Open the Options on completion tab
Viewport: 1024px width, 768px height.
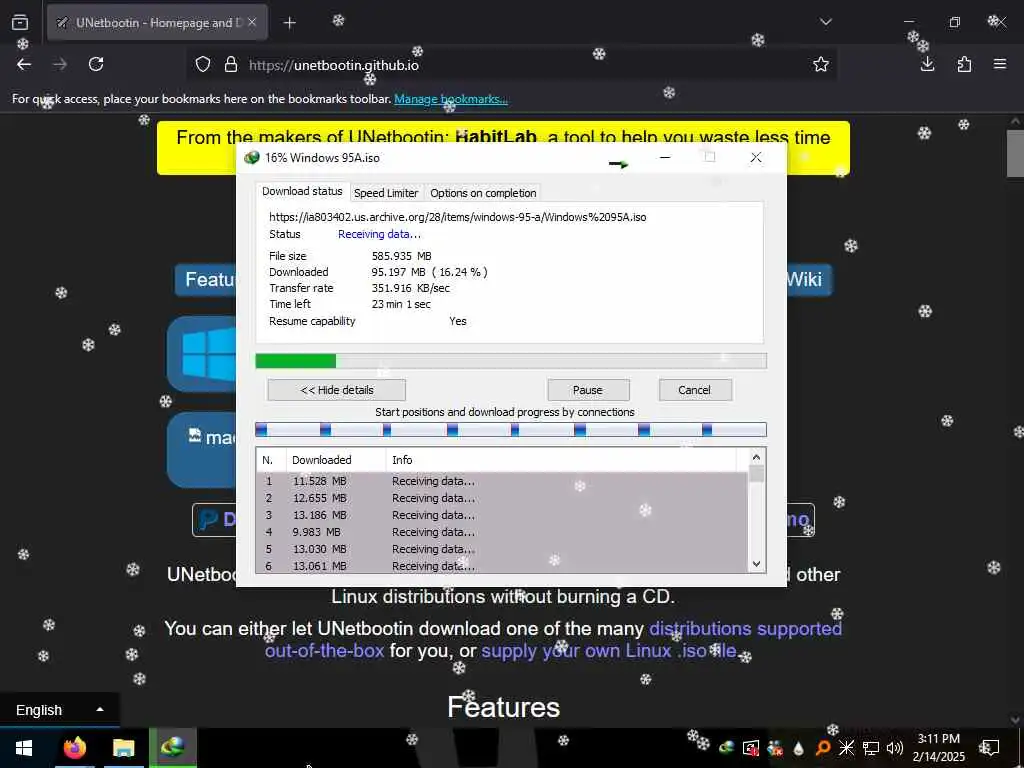coord(483,193)
